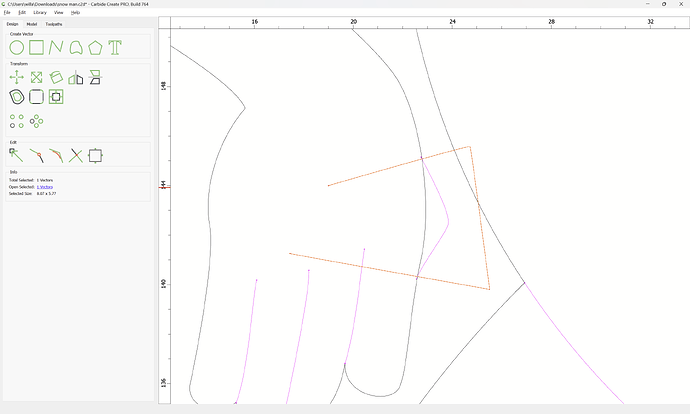Minimize the Carbide Create window
Image resolution: width=690 pixels, height=414 pixels.
pyautogui.click(x=648, y=4)
